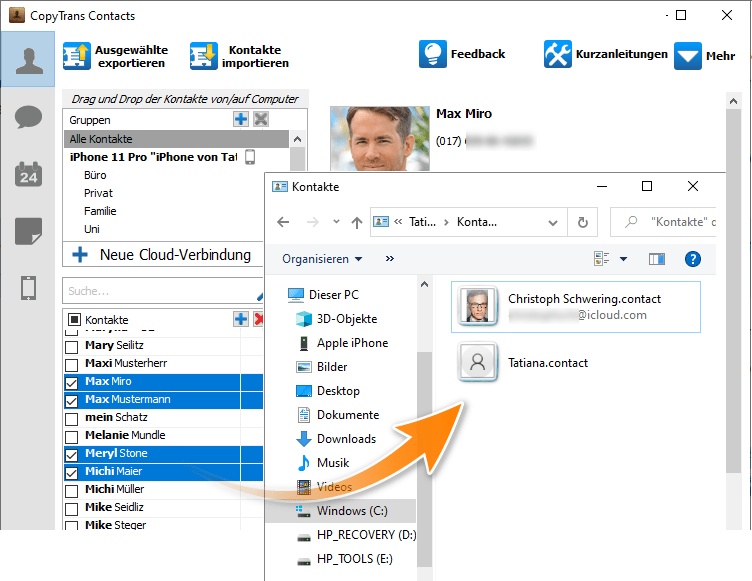
Task: Open the Calendar section showing 24
Action: 28,174
